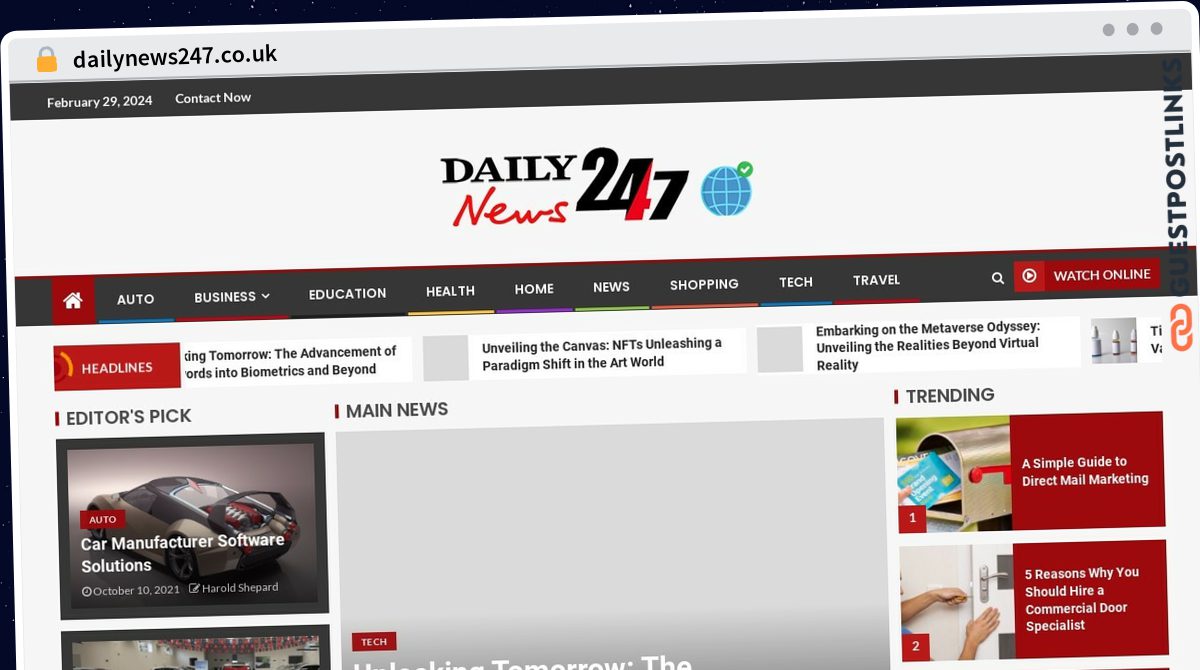Image resolution: width=1200 pixels, height=670 pixels.
Task: Open the Advancement into Biometrics headline
Action: tap(289, 361)
